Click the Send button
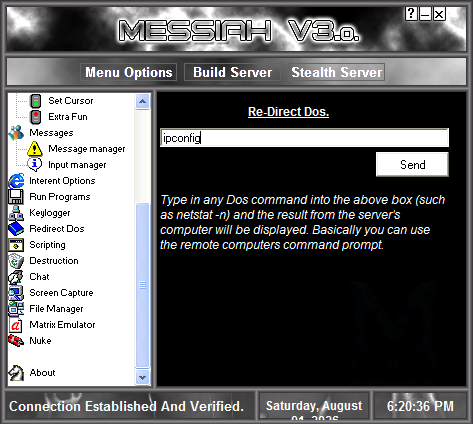The image size is (473, 424). click(412, 165)
